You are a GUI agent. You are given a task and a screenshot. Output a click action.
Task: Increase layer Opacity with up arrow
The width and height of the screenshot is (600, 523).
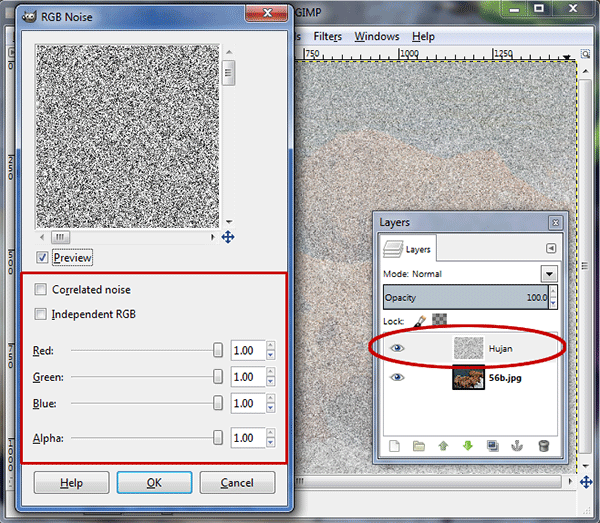(553, 293)
